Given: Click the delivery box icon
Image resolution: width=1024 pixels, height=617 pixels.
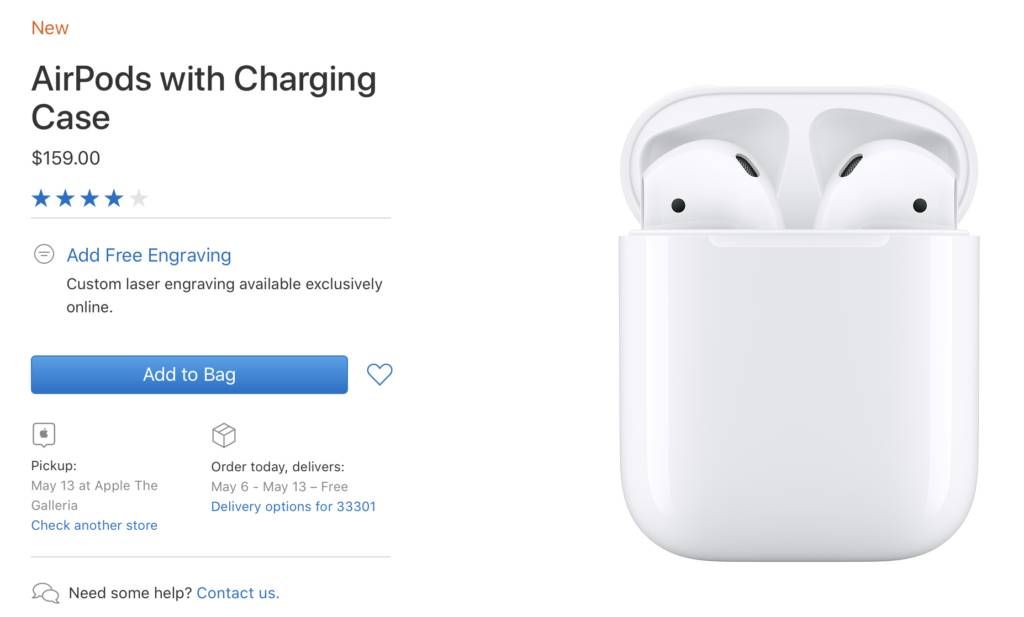Looking at the screenshot, I should click(224, 435).
